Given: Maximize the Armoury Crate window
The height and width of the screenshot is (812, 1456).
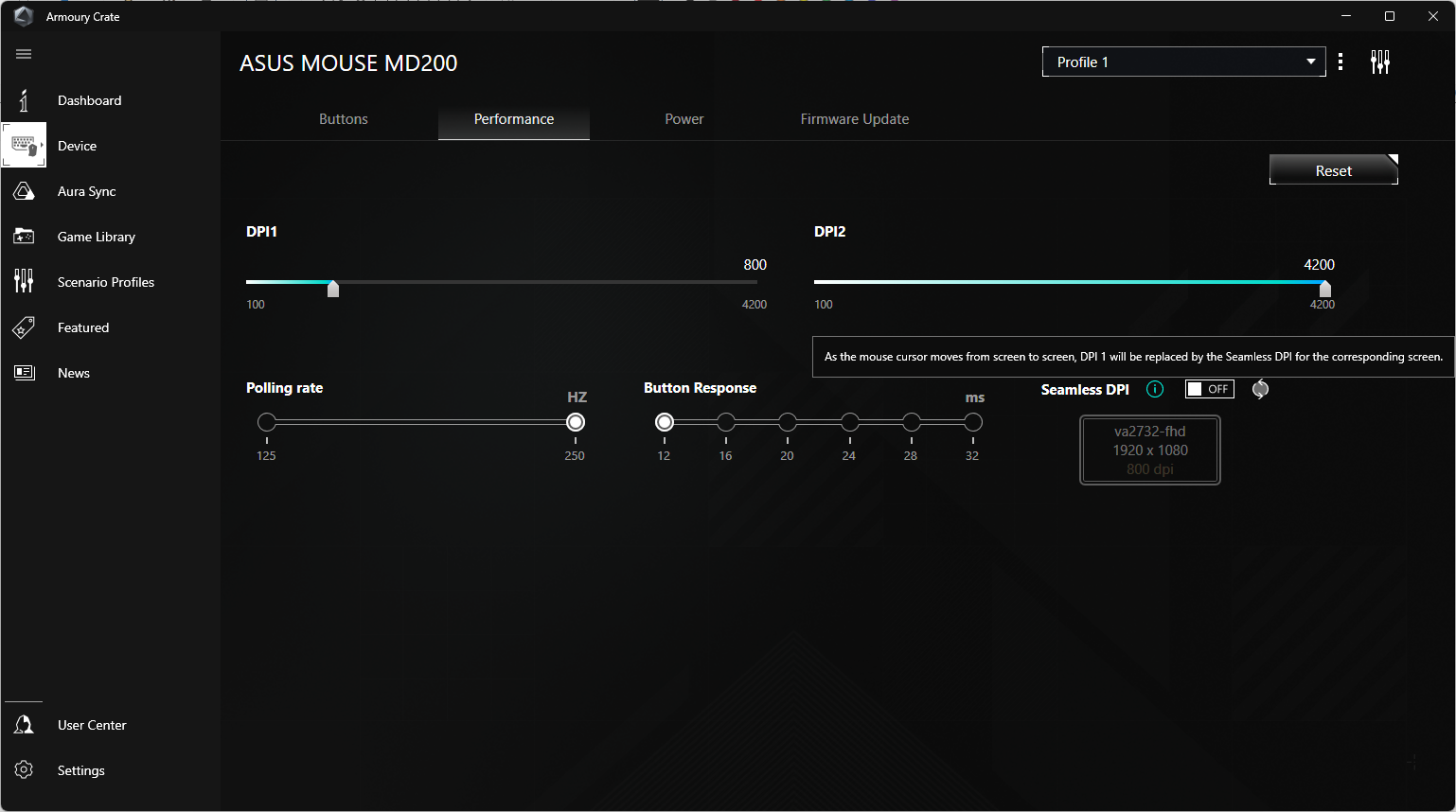Looking at the screenshot, I should 1390,16.
